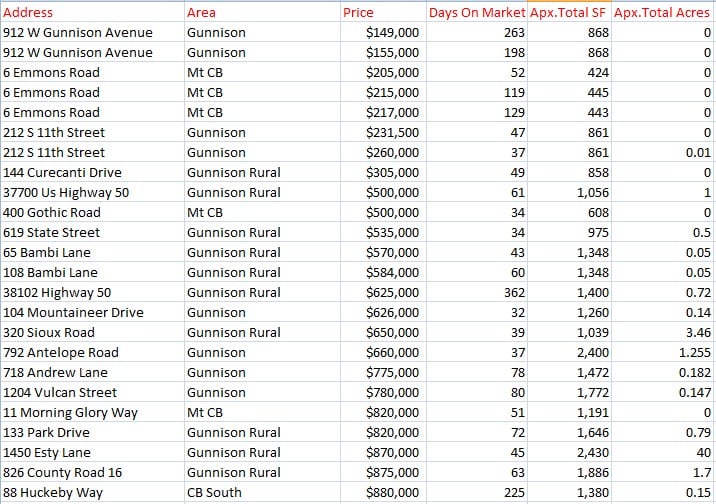
Task: Select the 826 County Road 16 cell
Action: click(x=92, y=472)
